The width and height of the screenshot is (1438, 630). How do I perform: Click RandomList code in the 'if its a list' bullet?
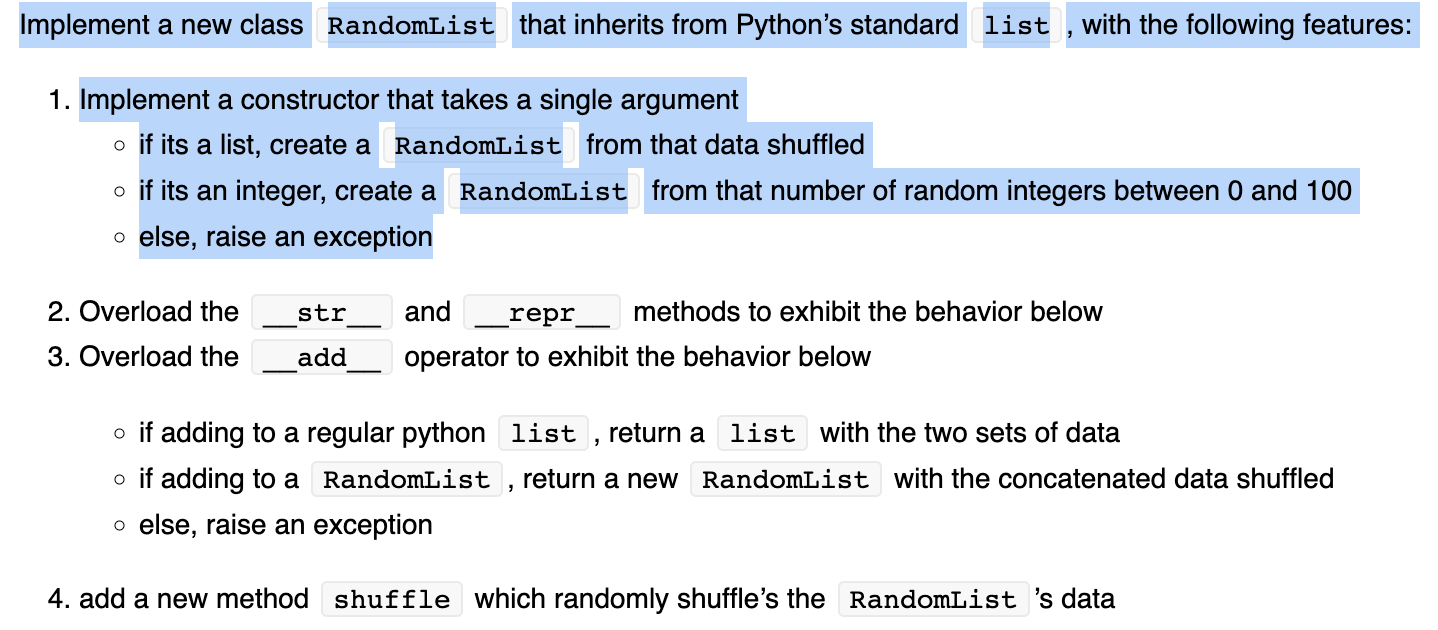[x=478, y=145]
